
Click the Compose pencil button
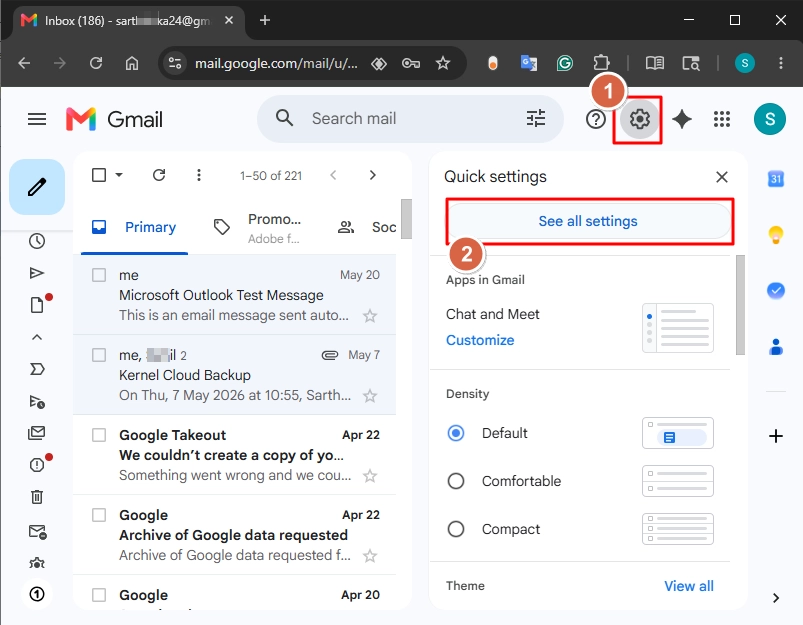37,187
